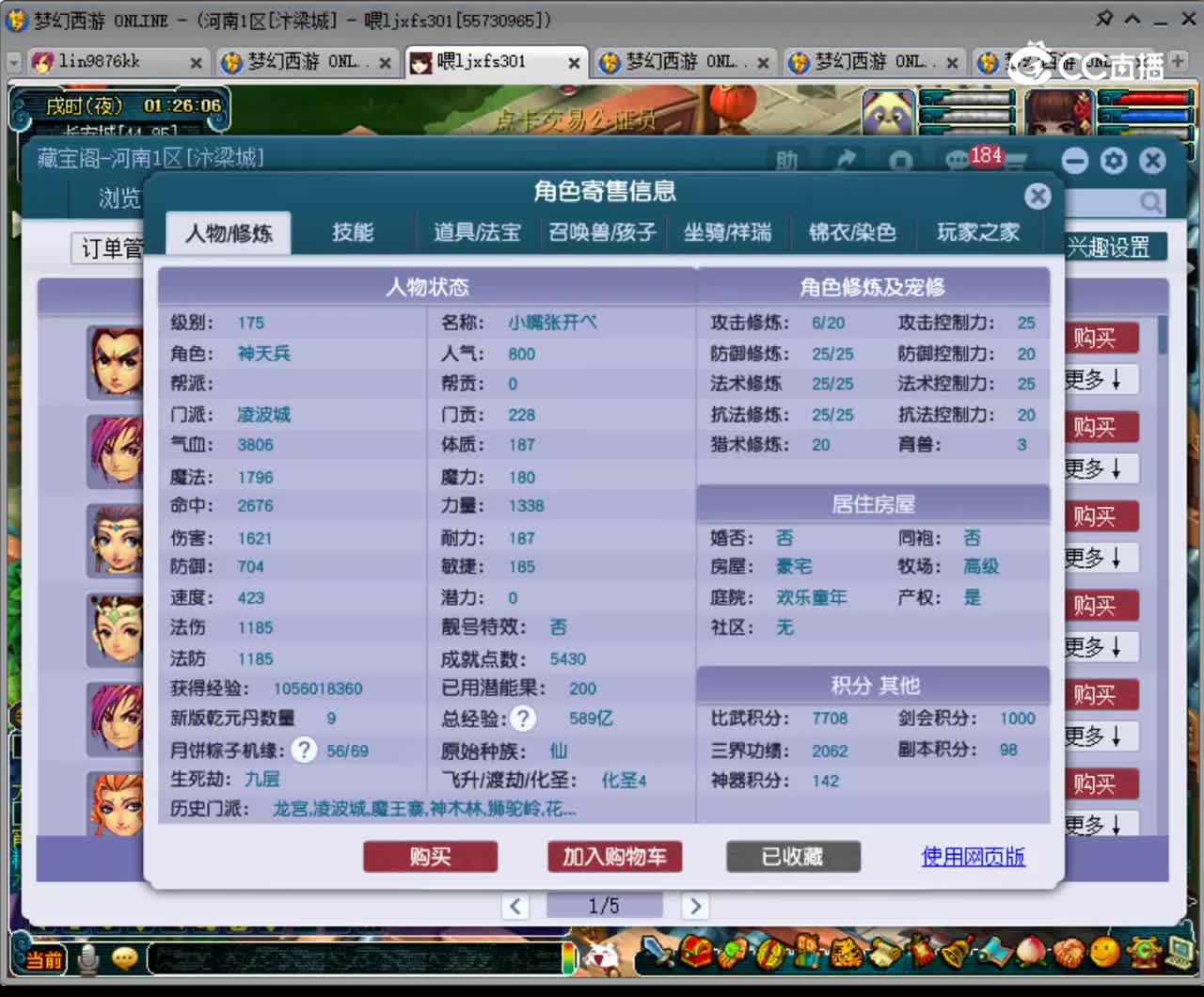
Task: Open the treasure chest inventory icon
Action: [697, 952]
